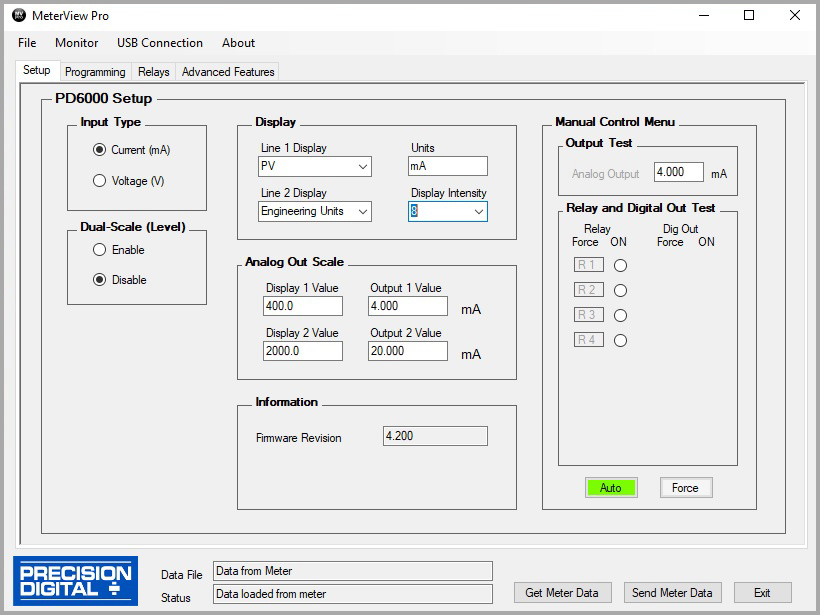Click the MeterView Pro title bar icon
This screenshot has width=820, height=615.
[19, 15]
